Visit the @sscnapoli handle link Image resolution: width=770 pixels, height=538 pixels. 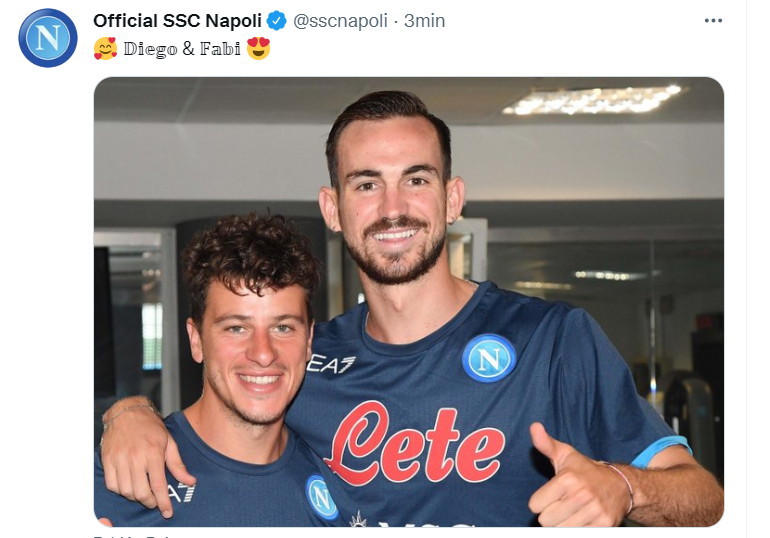(x=340, y=21)
